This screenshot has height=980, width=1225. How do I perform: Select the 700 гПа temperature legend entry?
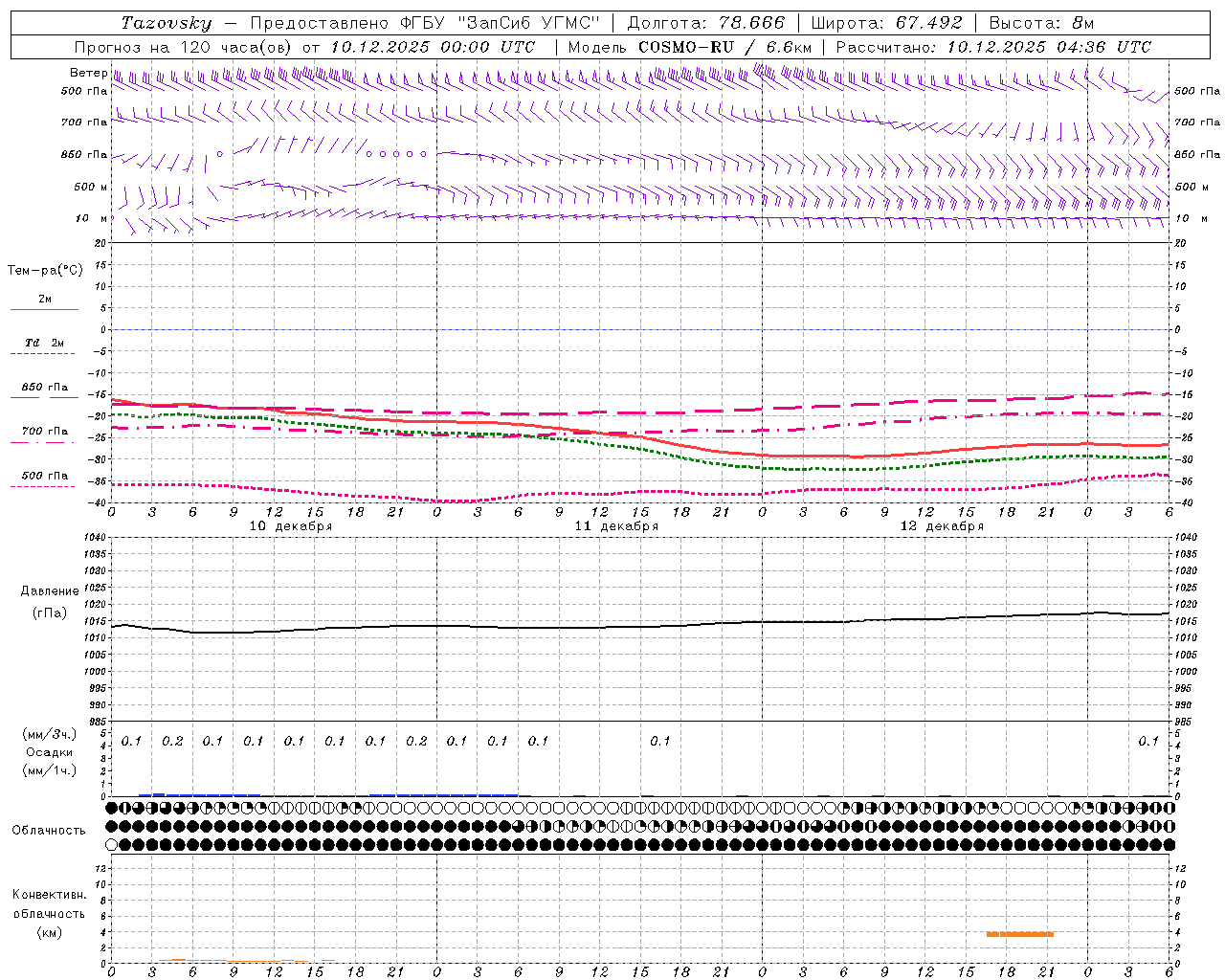click(44, 432)
